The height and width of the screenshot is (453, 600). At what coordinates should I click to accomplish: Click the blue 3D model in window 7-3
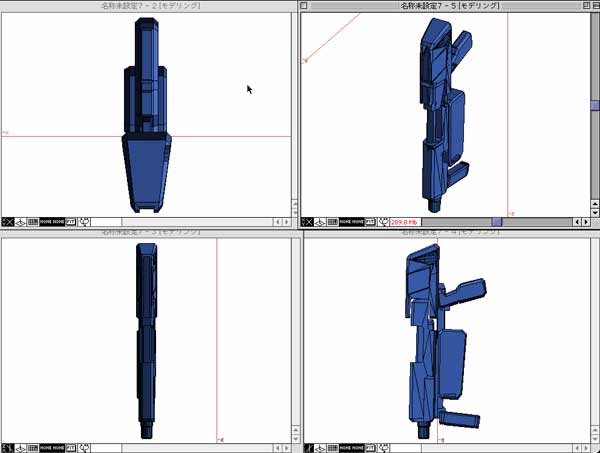146,341
